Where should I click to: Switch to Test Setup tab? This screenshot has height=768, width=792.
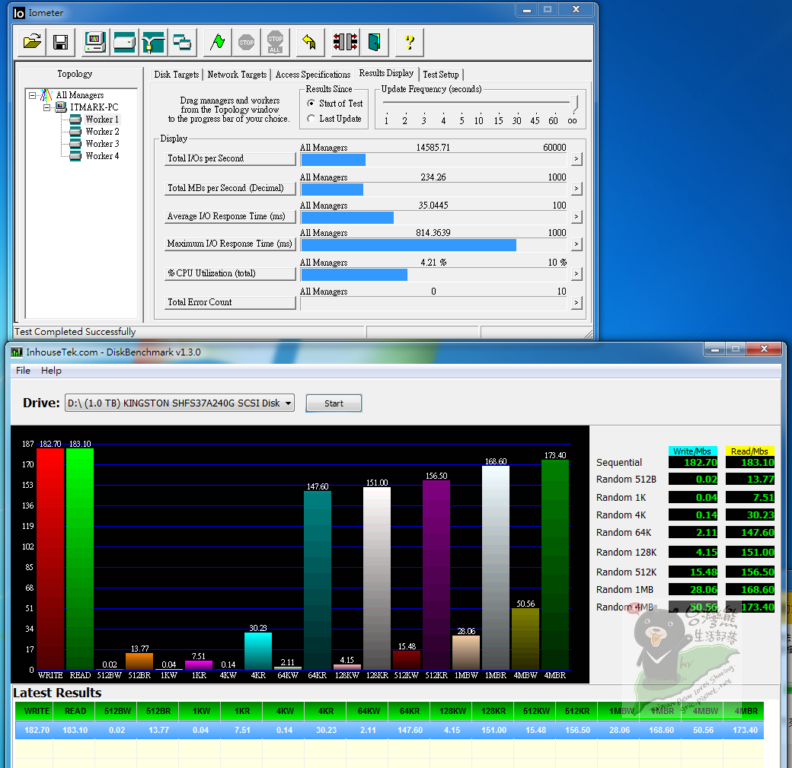pos(441,75)
